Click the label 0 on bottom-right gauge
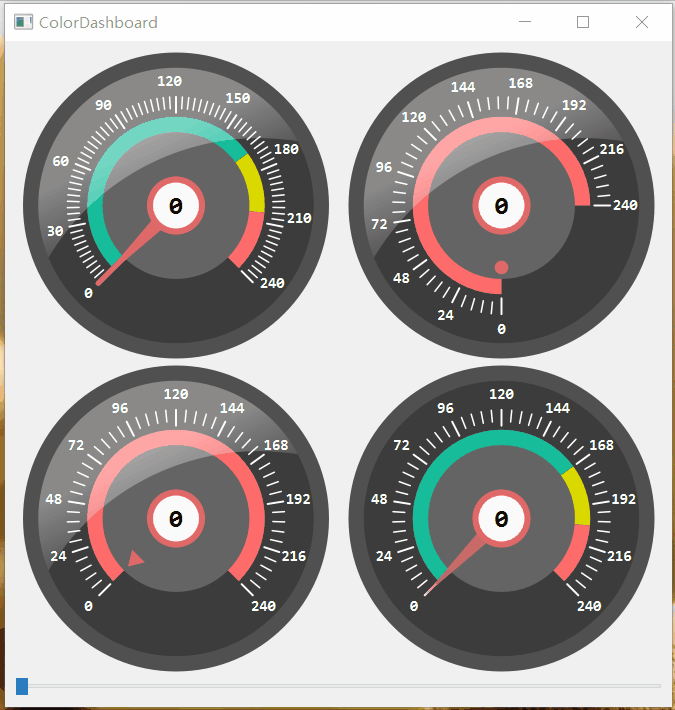Viewport: 675px width, 710px height. click(414, 606)
